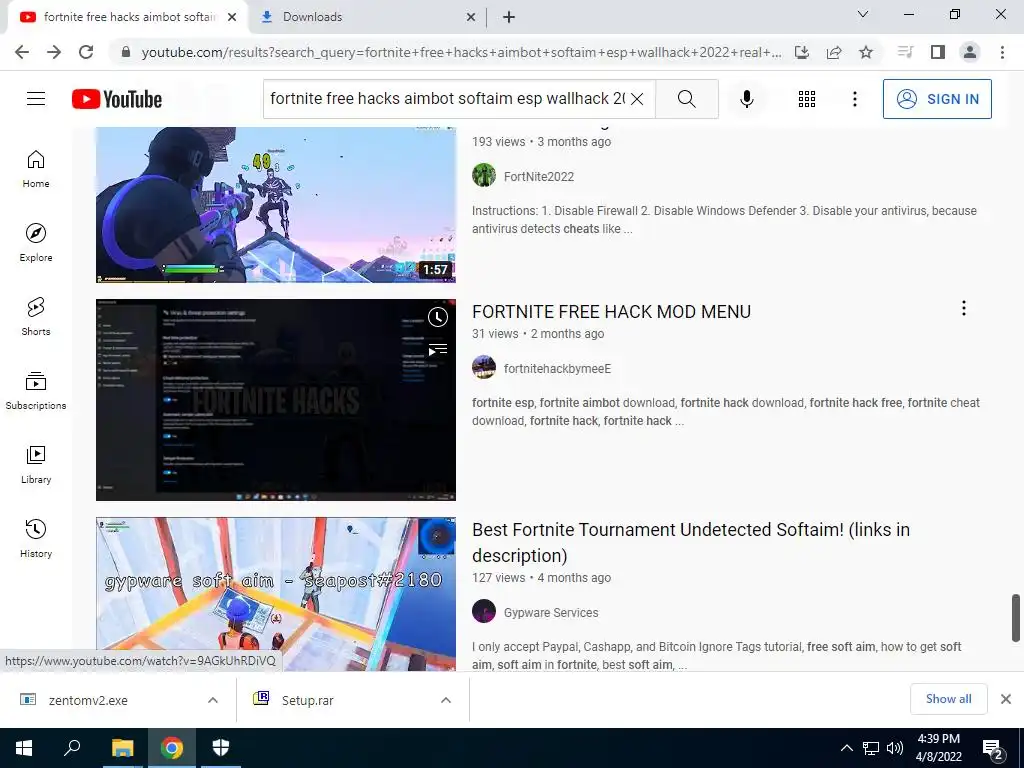Add mod menu video to Watch Later

click(x=438, y=317)
